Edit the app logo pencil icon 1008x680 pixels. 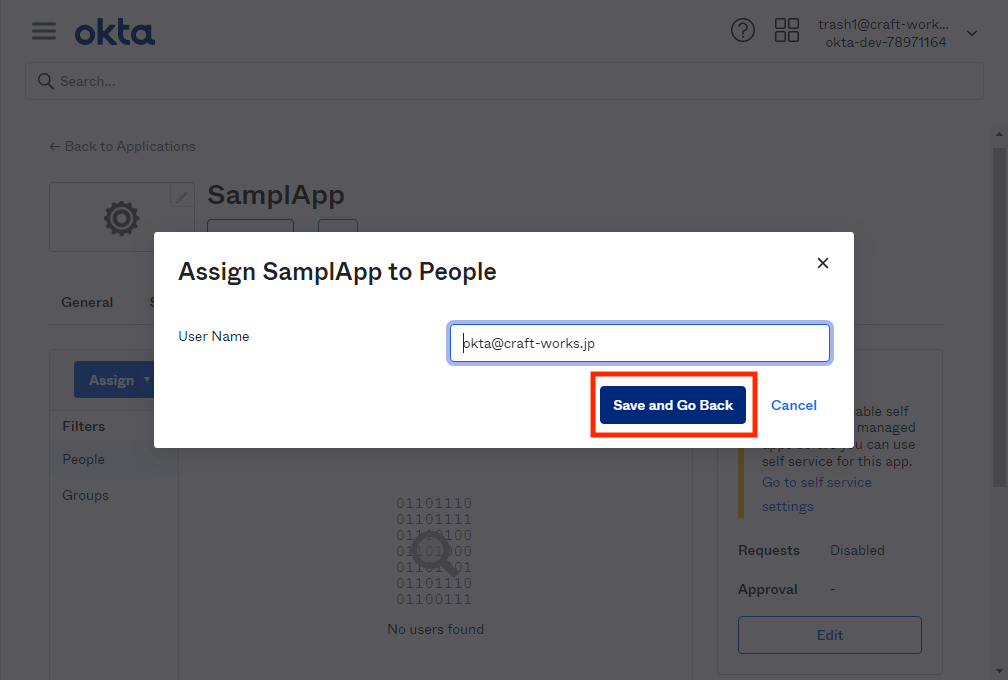pyautogui.click(x=182, y=196)
